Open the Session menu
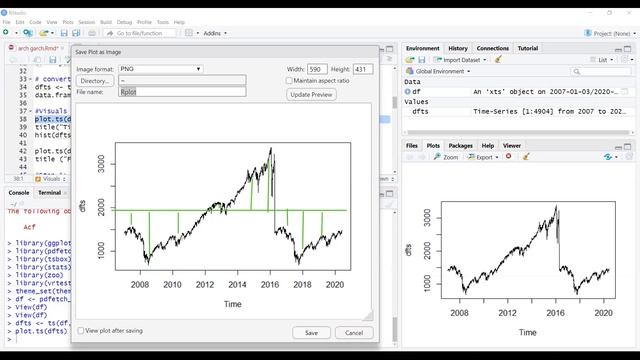The image size is (640, 360). pos(87,22)
